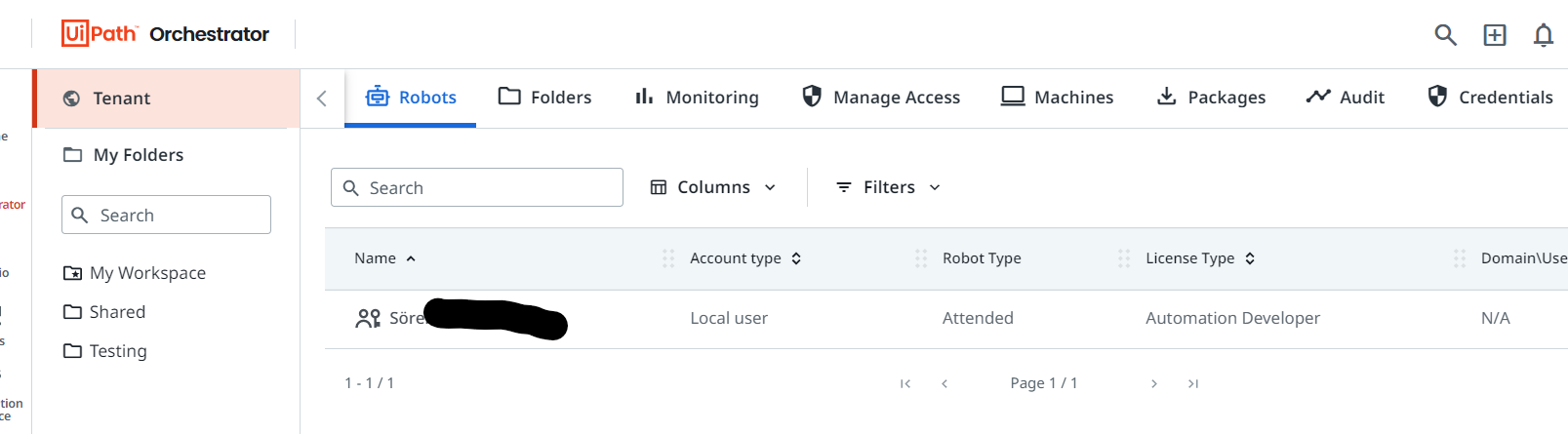Sort by the Account type column
The image size is (1568, 434).
click(745, 258)
